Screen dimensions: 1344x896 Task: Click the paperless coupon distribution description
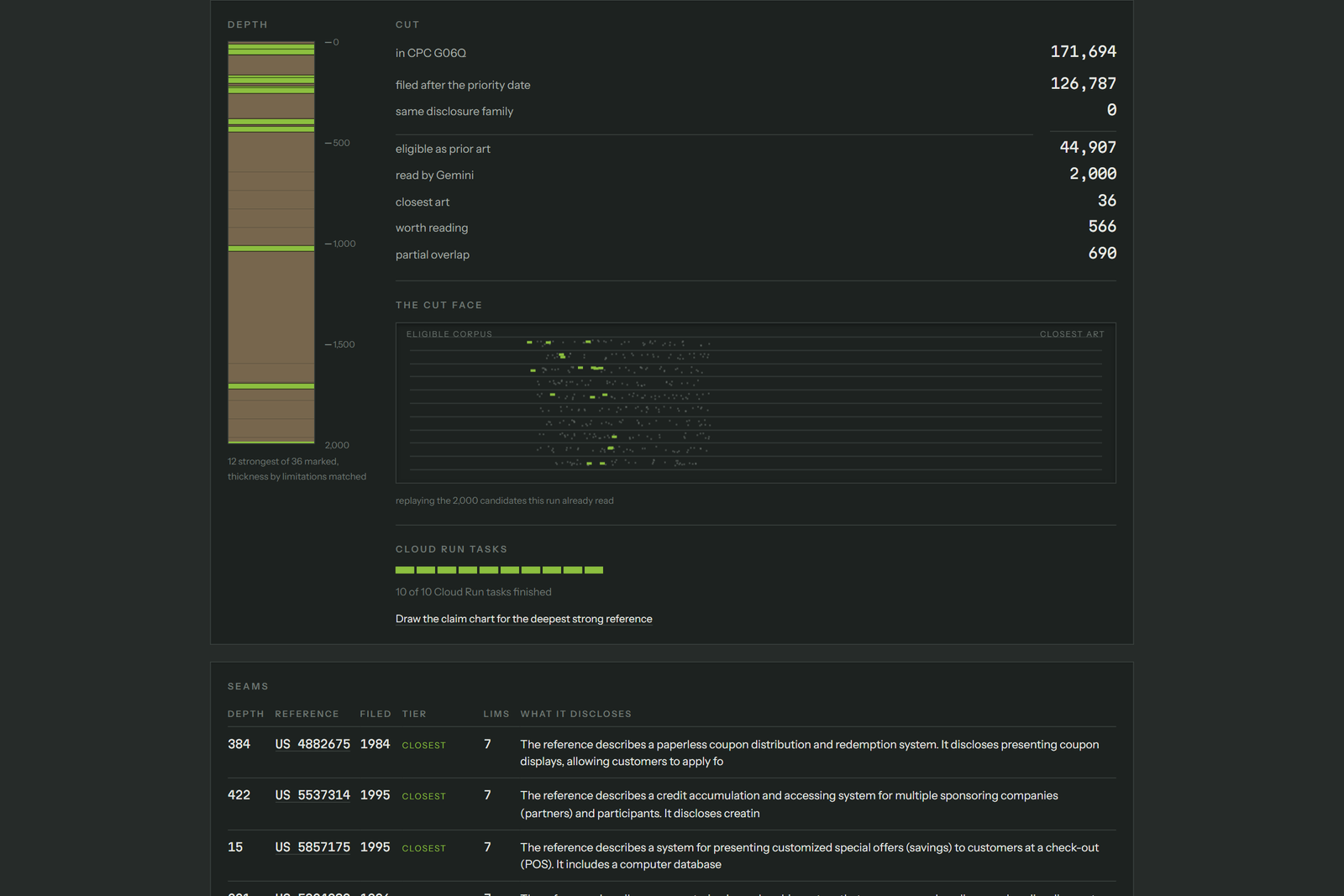click(809, 752)
